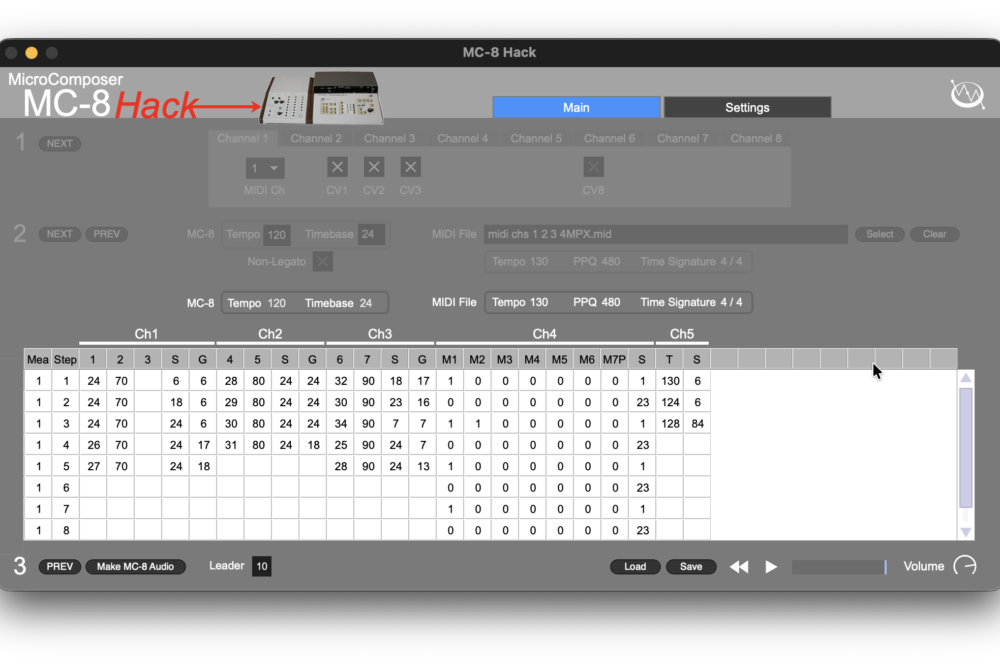The width and height of the screenshot is (1000, 666).
Task: Click PREV button in step 3
Action: (59, 566)
